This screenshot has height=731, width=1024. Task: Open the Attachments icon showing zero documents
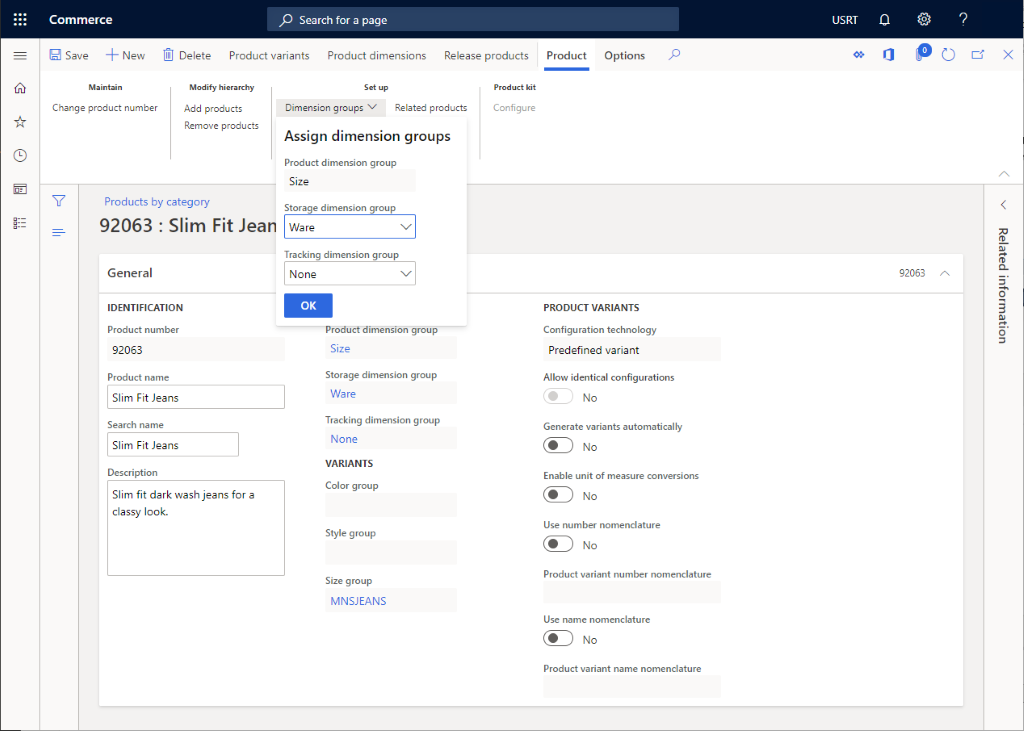(x=919, y=55)
